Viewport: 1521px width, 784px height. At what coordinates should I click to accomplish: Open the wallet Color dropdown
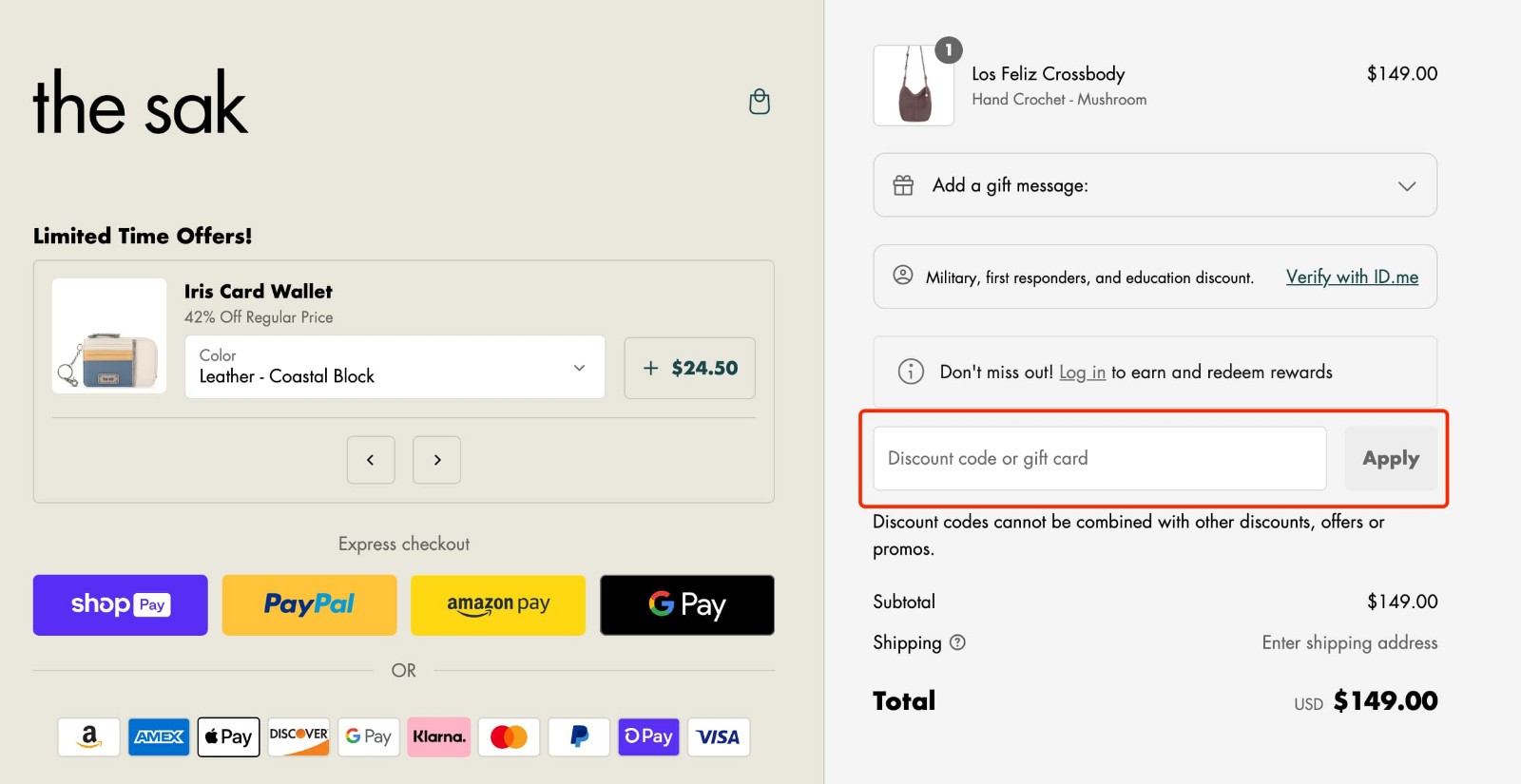pos(395,367)
